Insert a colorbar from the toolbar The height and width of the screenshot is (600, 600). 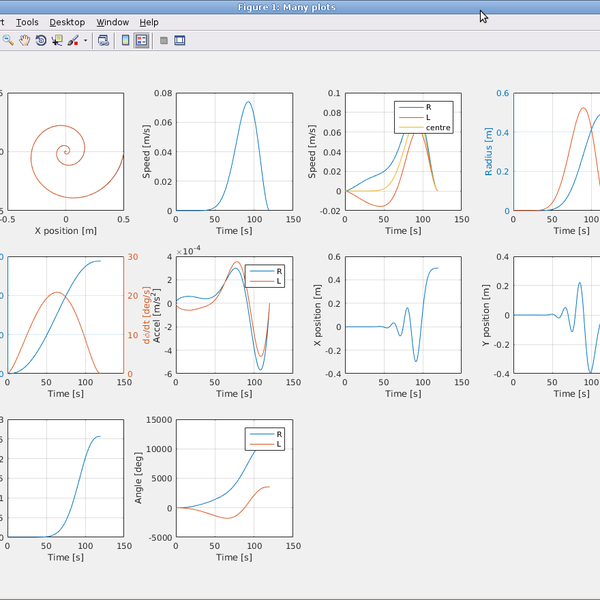[125, 41]
